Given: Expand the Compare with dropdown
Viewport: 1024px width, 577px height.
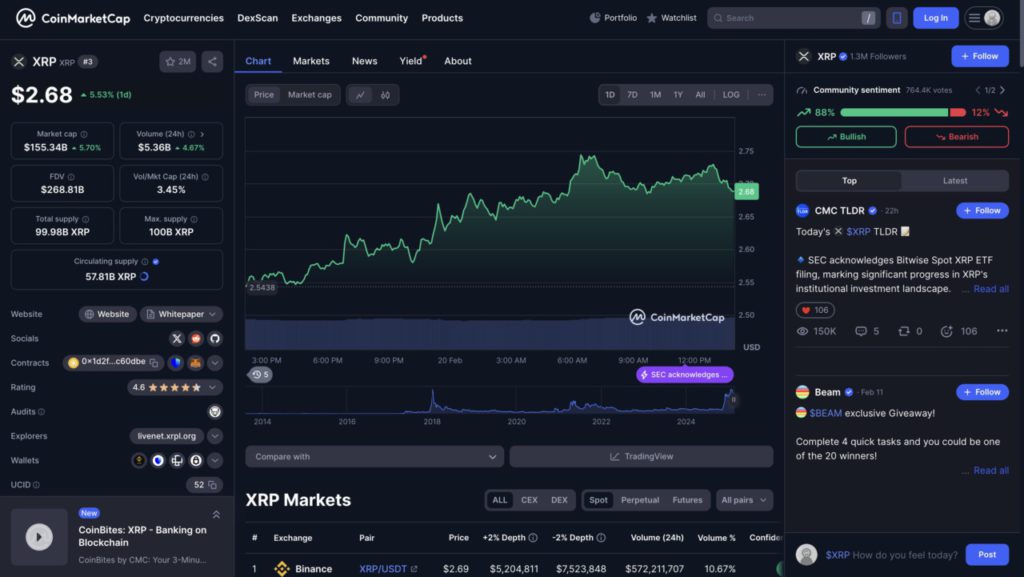Looking at the screenshot, I should tap(374, 455).
